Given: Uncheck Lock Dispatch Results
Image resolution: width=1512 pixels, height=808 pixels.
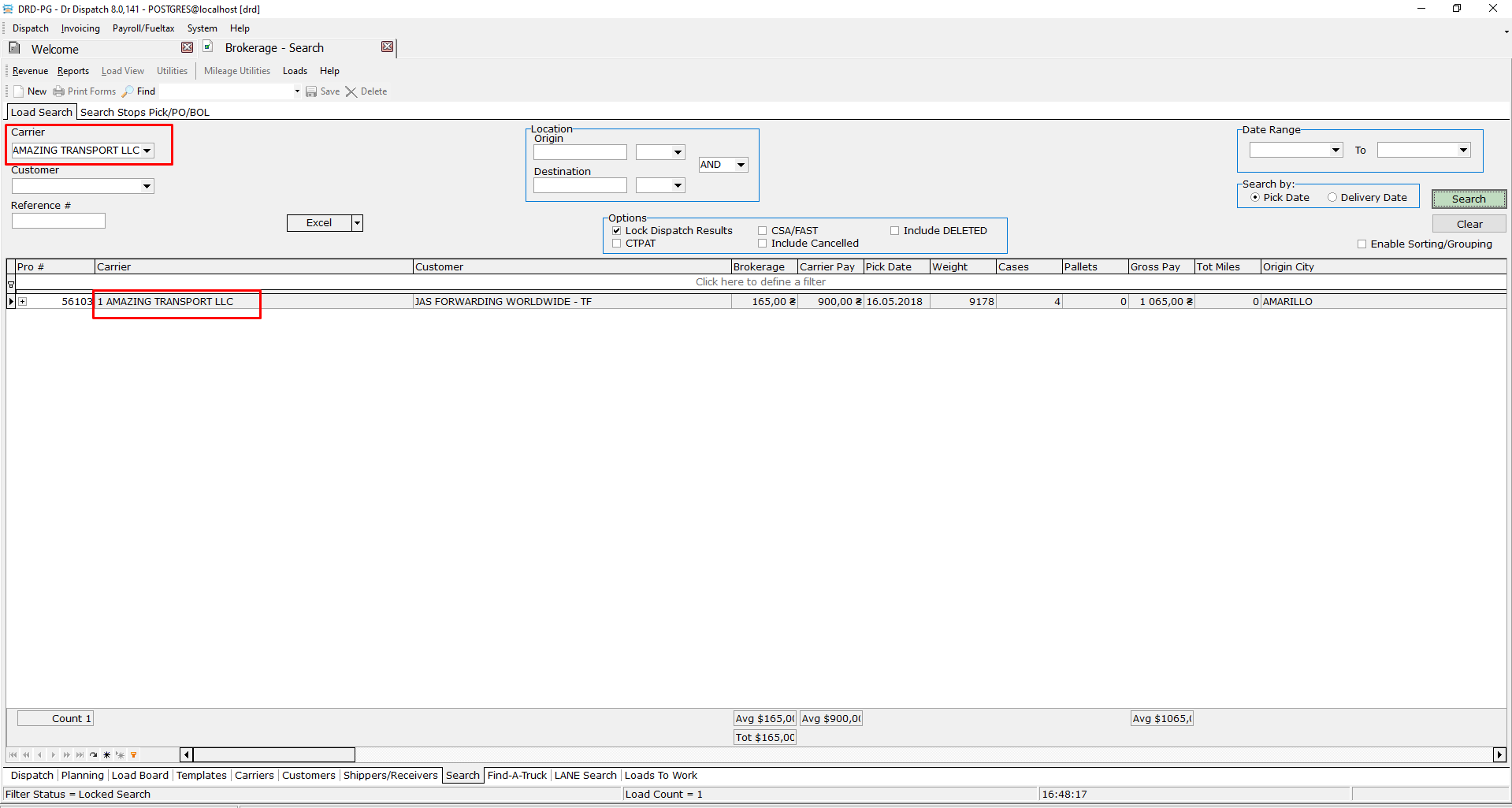Looking at the screenshot, I should pos(617,231).
